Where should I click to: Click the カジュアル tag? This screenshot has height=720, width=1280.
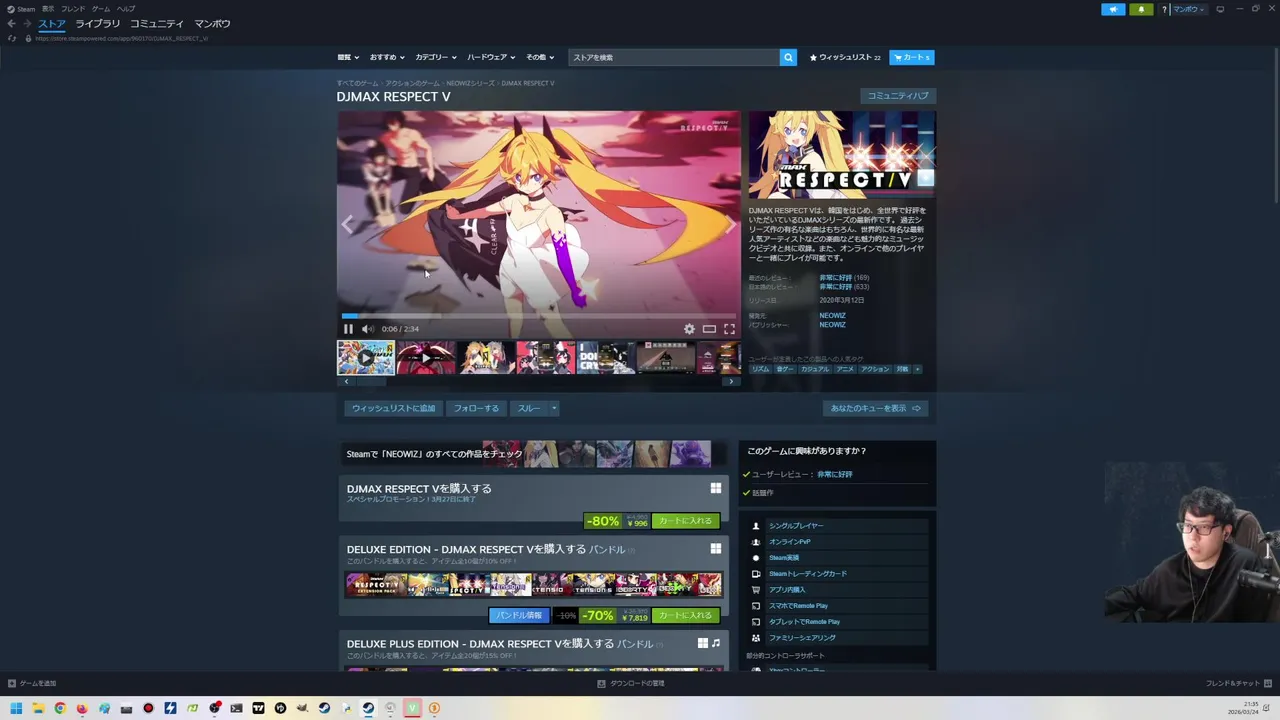(815, 369)
